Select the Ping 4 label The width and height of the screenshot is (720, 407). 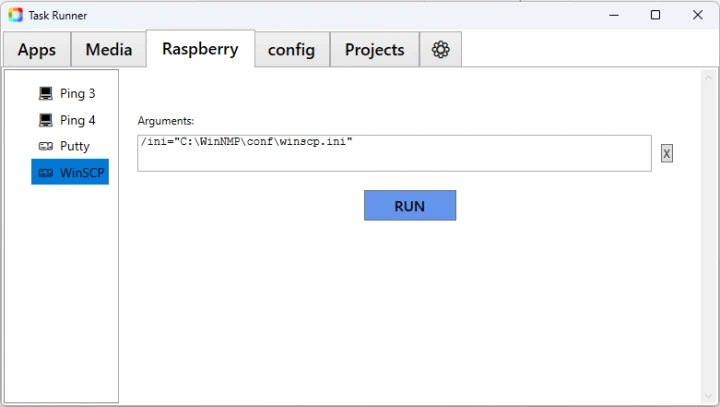[x=78, y=120]
